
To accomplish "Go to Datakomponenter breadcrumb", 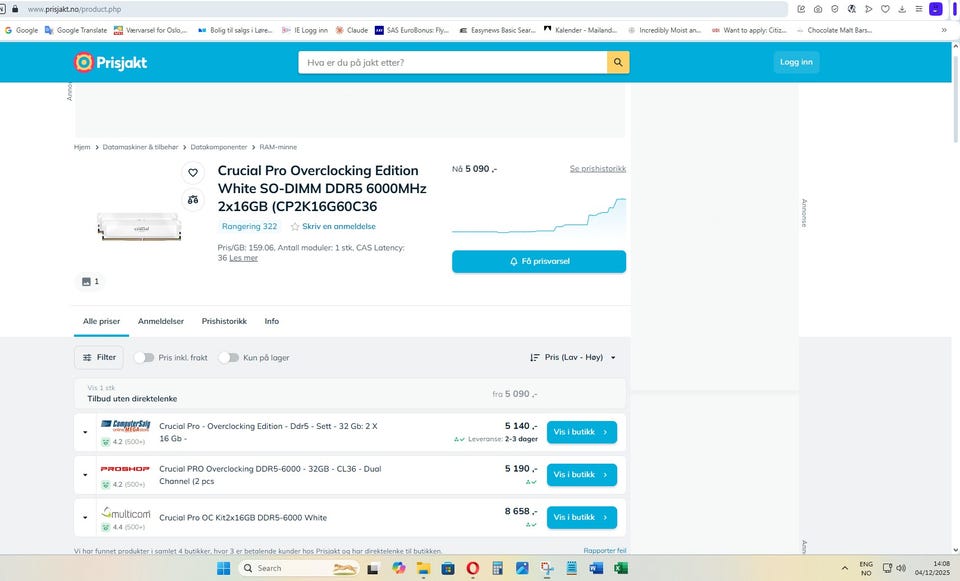I will [x=219, y=147].
